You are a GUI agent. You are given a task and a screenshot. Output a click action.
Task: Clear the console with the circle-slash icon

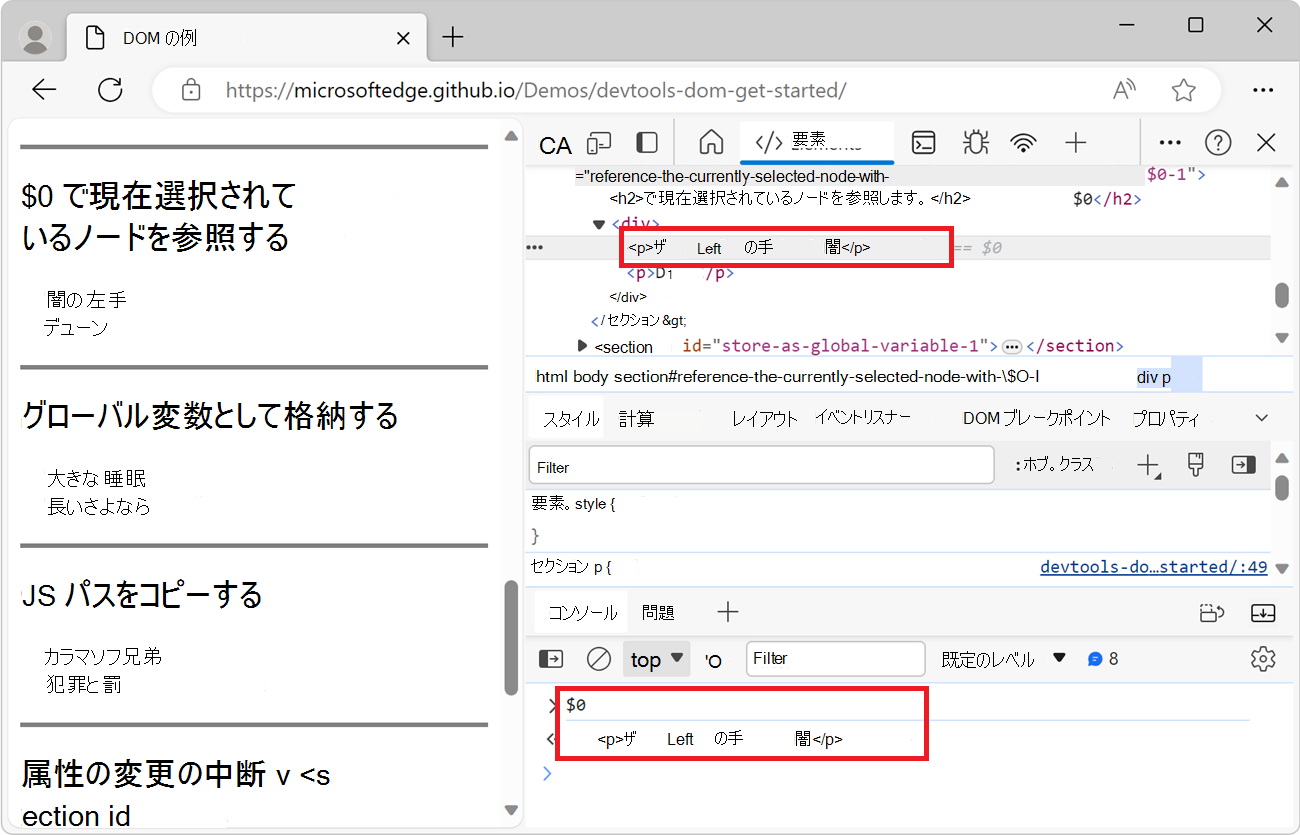tap(598, 658)
